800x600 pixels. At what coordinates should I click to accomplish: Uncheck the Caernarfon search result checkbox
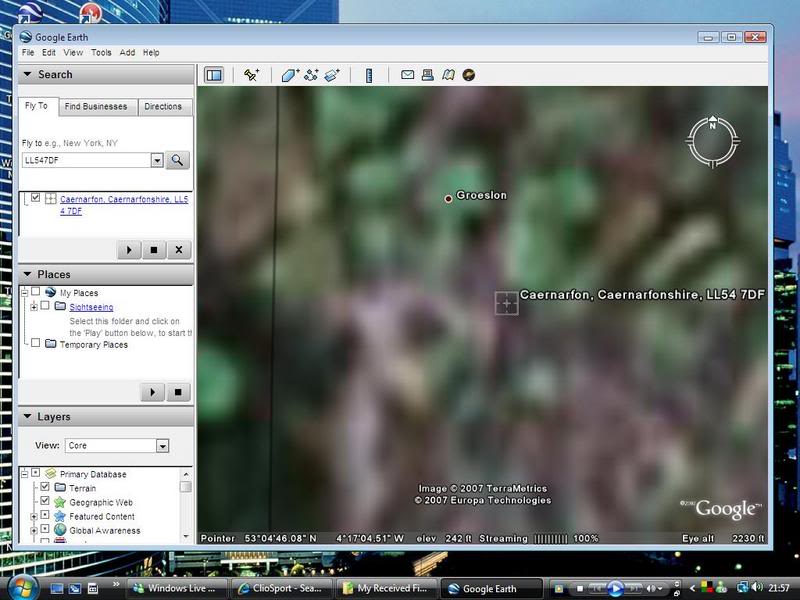(35, 197)
